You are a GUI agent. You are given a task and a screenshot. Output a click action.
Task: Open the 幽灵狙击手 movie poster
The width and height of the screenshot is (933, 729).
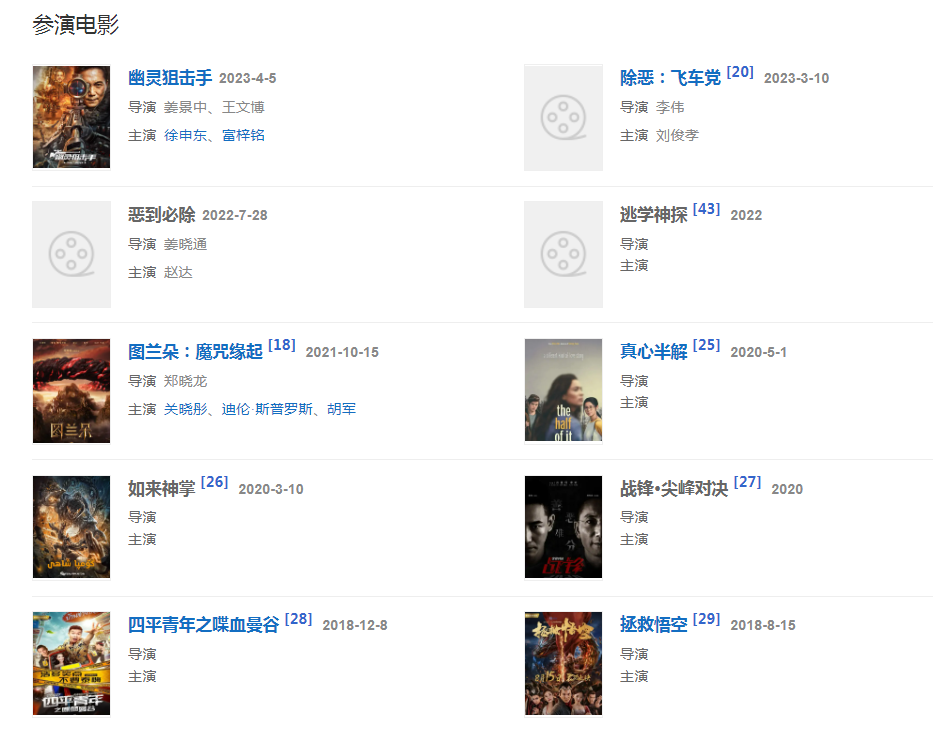pos(71,117)
